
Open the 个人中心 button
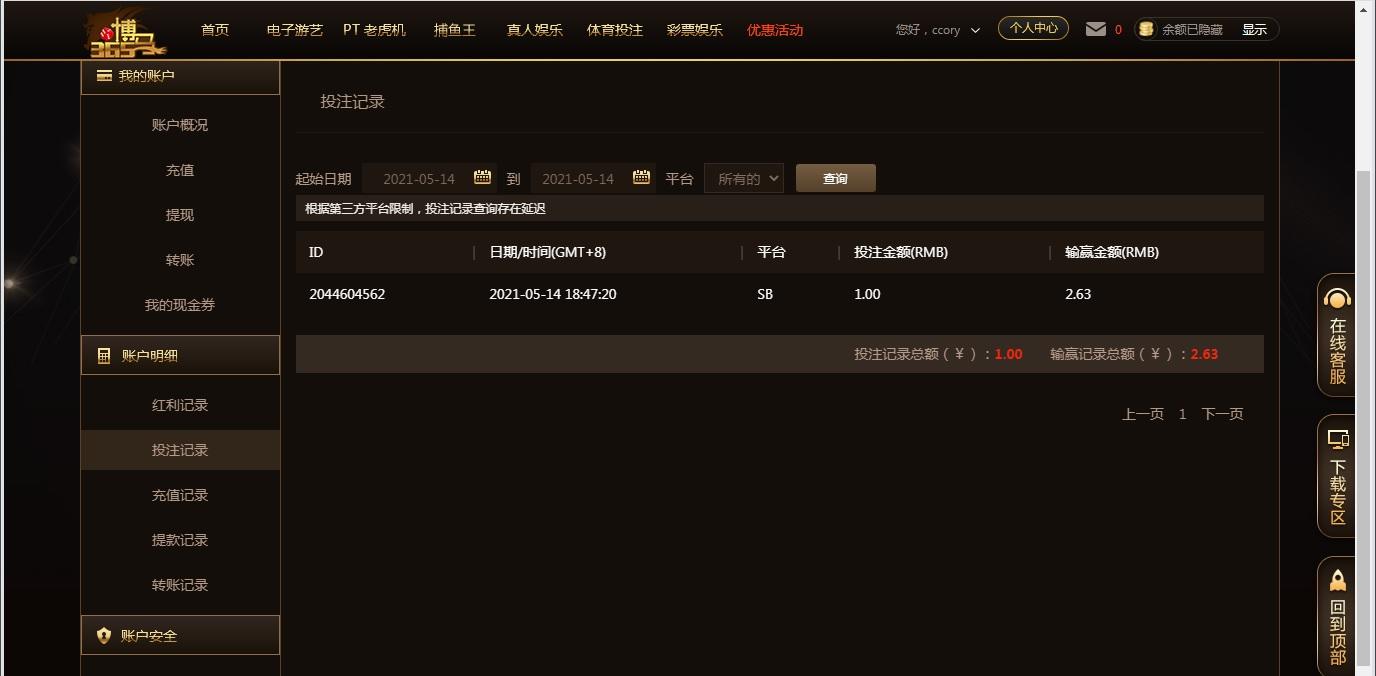coord(1033,28)
